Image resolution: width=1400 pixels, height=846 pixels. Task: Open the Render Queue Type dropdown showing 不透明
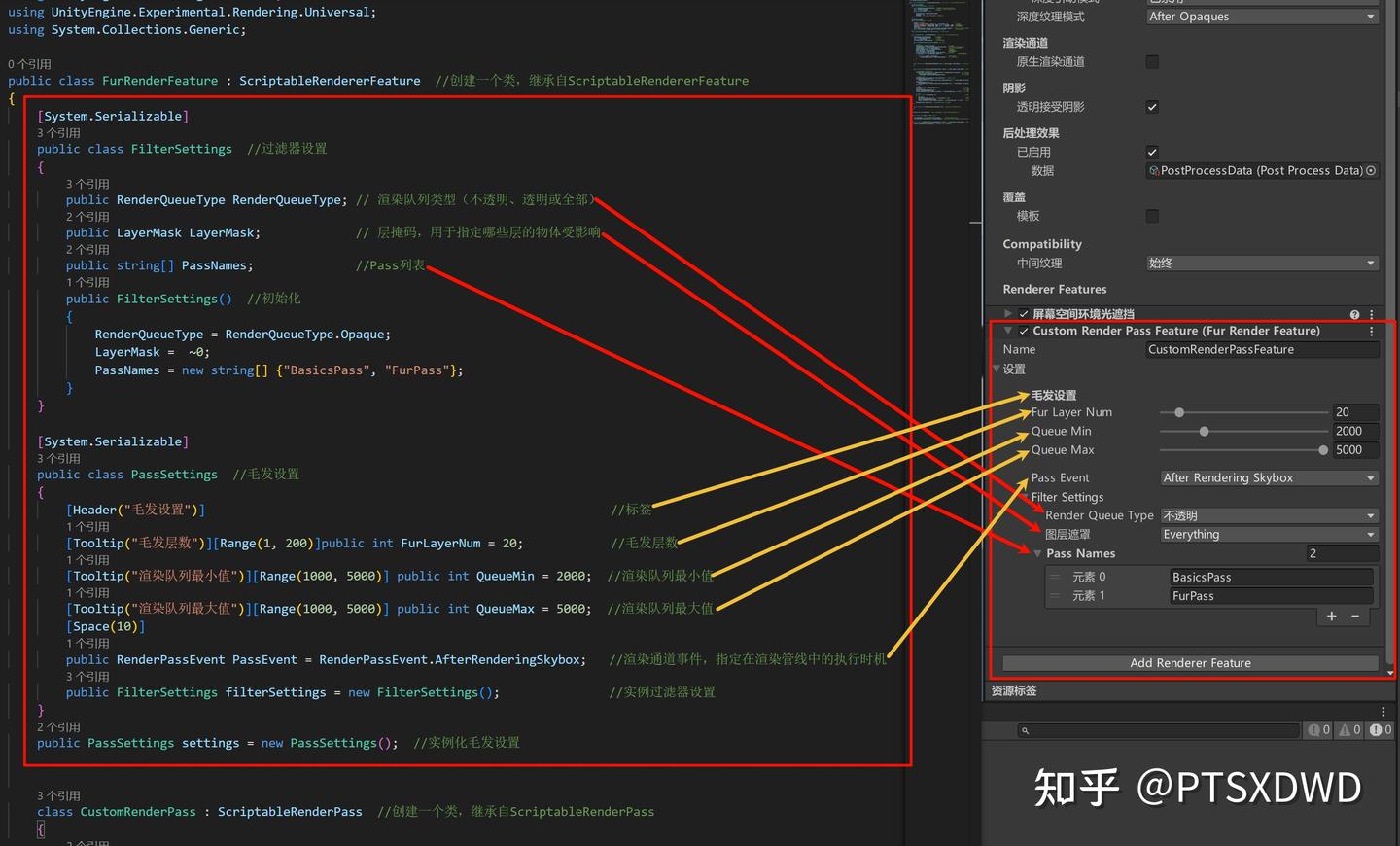pyautogui.click(x=1269, y=515)
